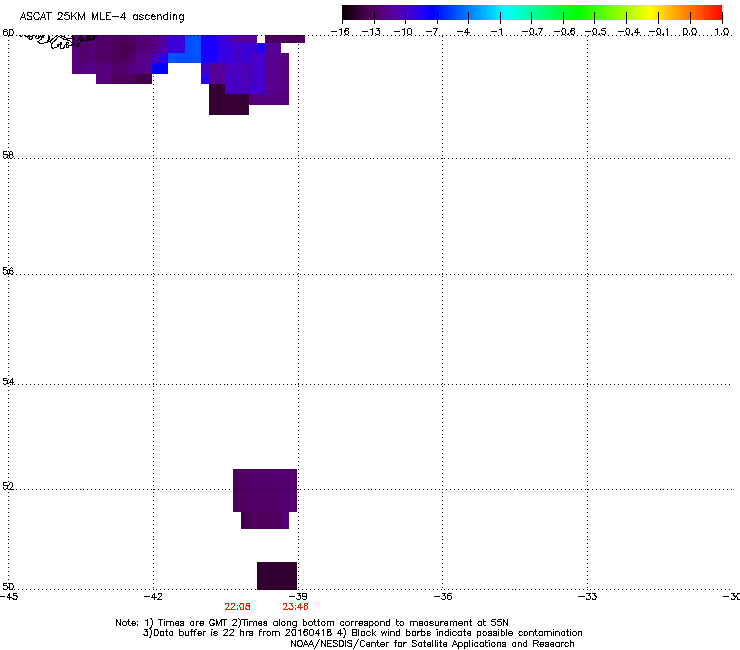Click the longitude label '-42'
The height and width of the screenshot is (650, 740).
[153, 597]
